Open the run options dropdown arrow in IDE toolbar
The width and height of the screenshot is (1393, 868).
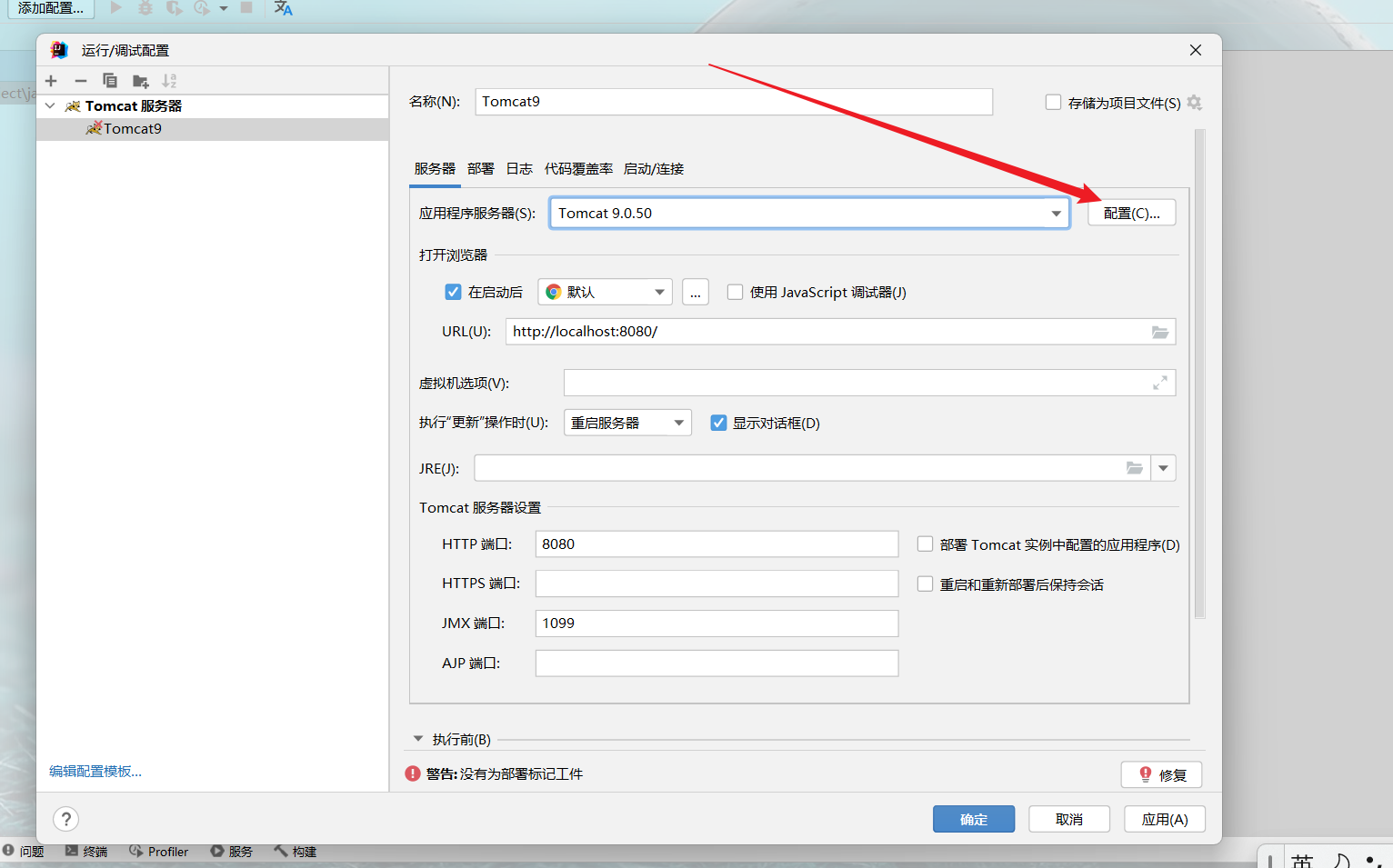point(224,8)
